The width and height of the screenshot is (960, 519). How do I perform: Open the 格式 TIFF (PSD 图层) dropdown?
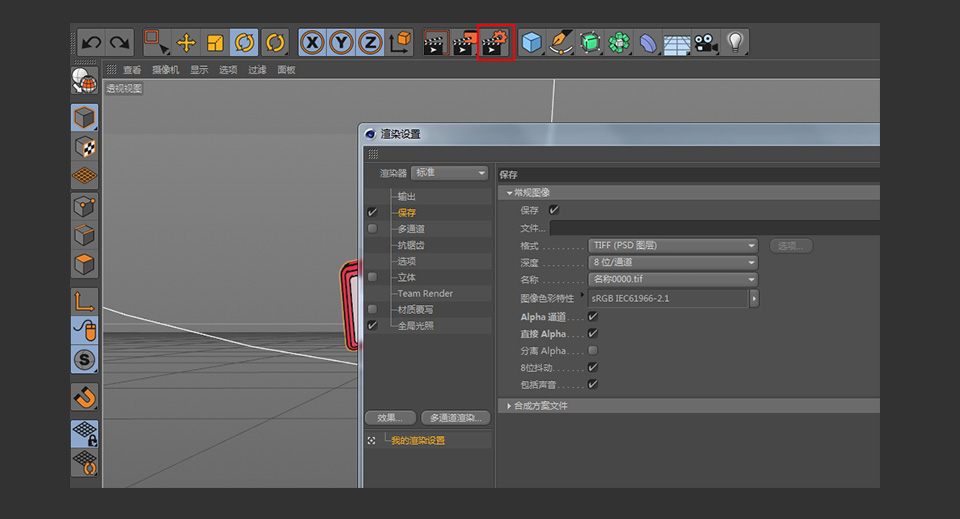(673, 245)
